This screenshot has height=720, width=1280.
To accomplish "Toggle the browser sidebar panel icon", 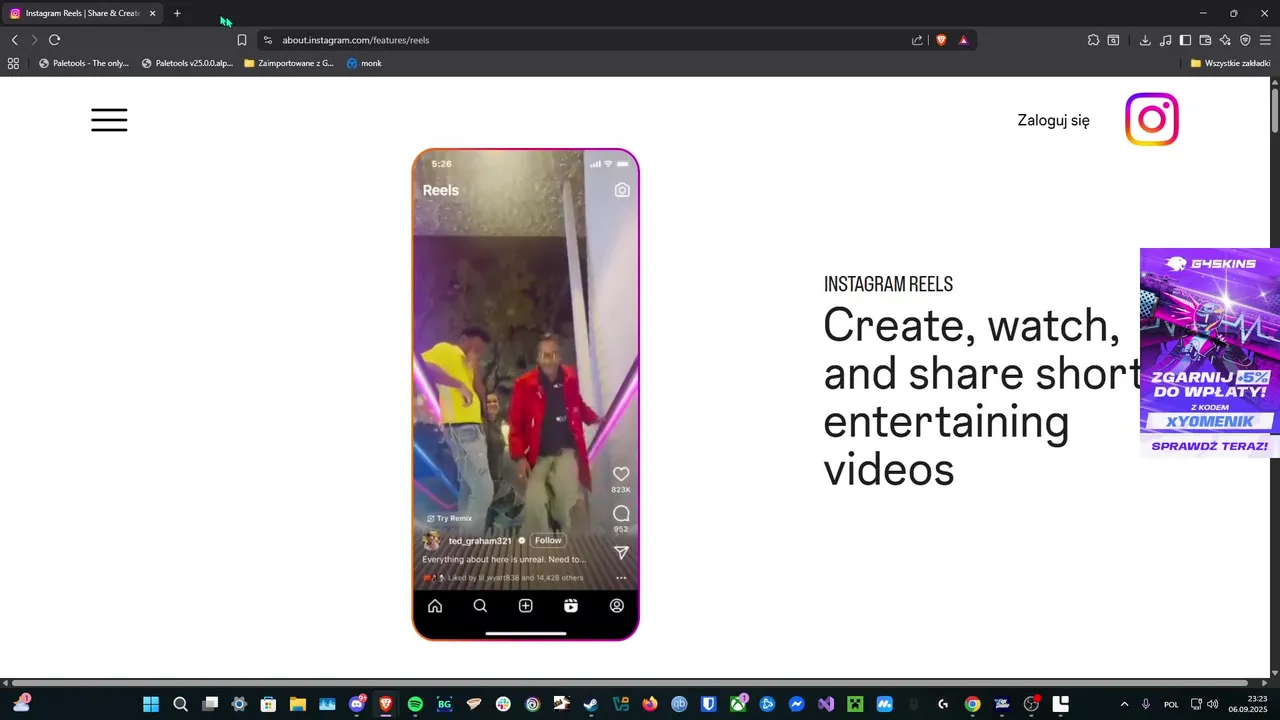I will pos(1185,40).
